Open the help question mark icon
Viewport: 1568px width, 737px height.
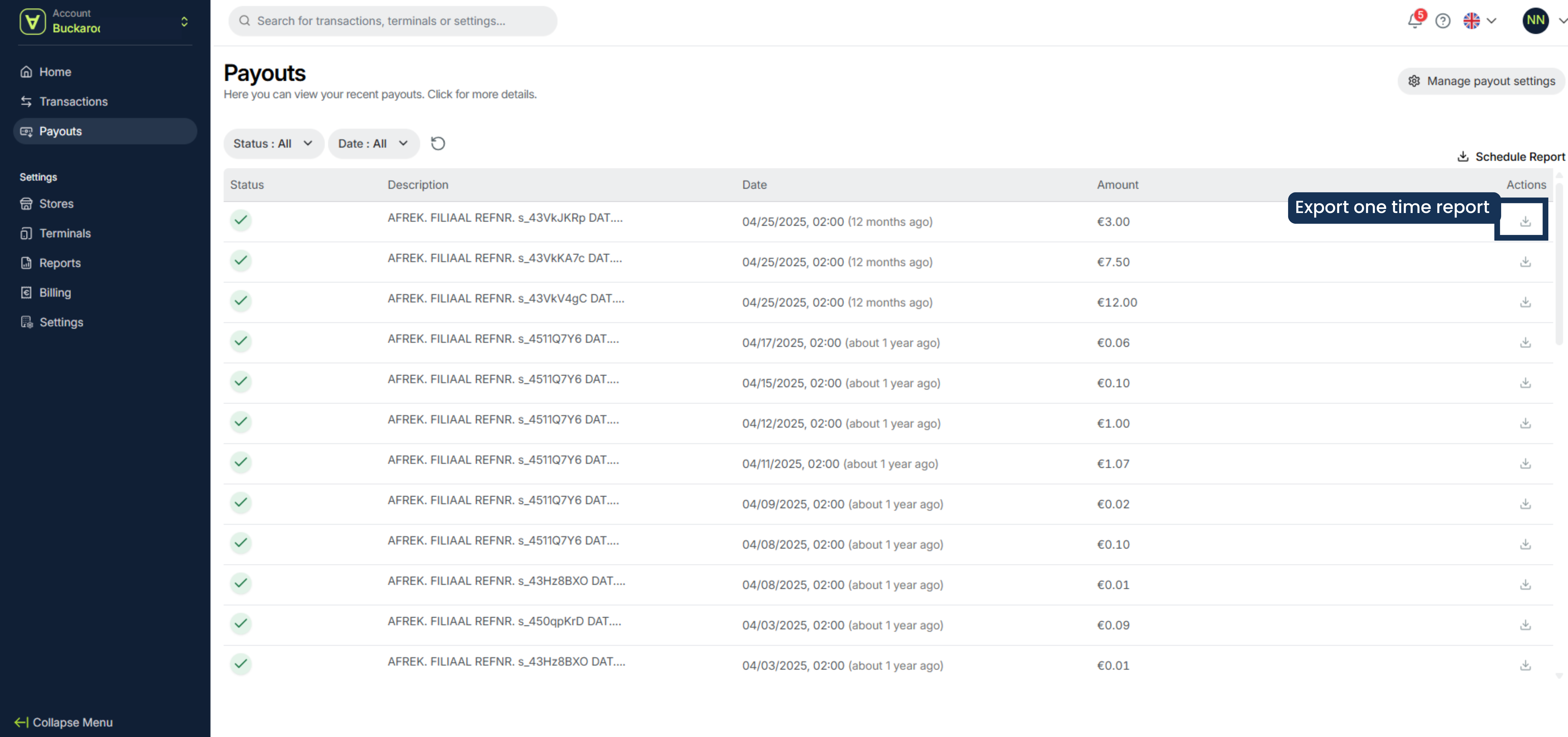coord(1442,21)
